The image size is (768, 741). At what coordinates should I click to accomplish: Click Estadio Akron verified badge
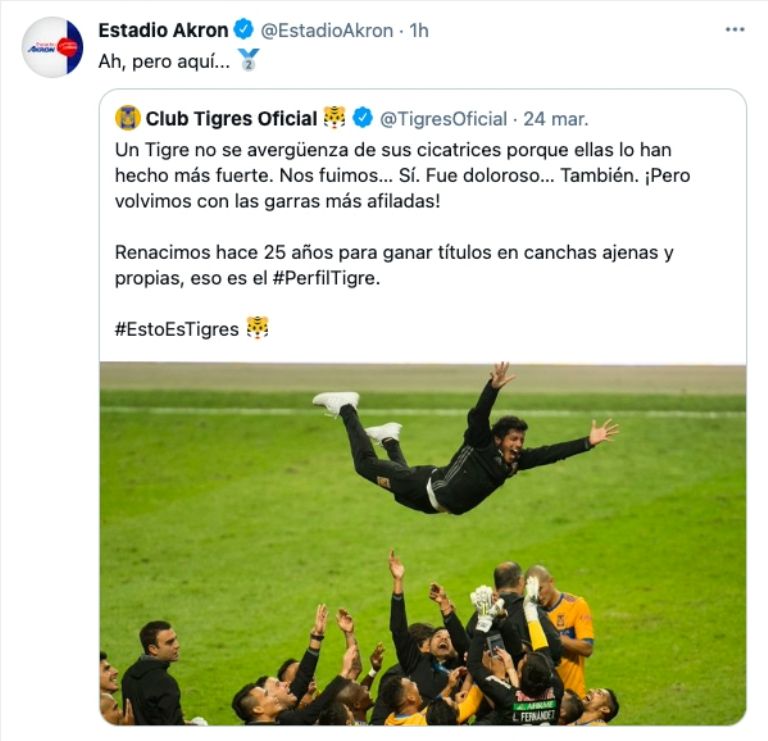click(243, 29)
